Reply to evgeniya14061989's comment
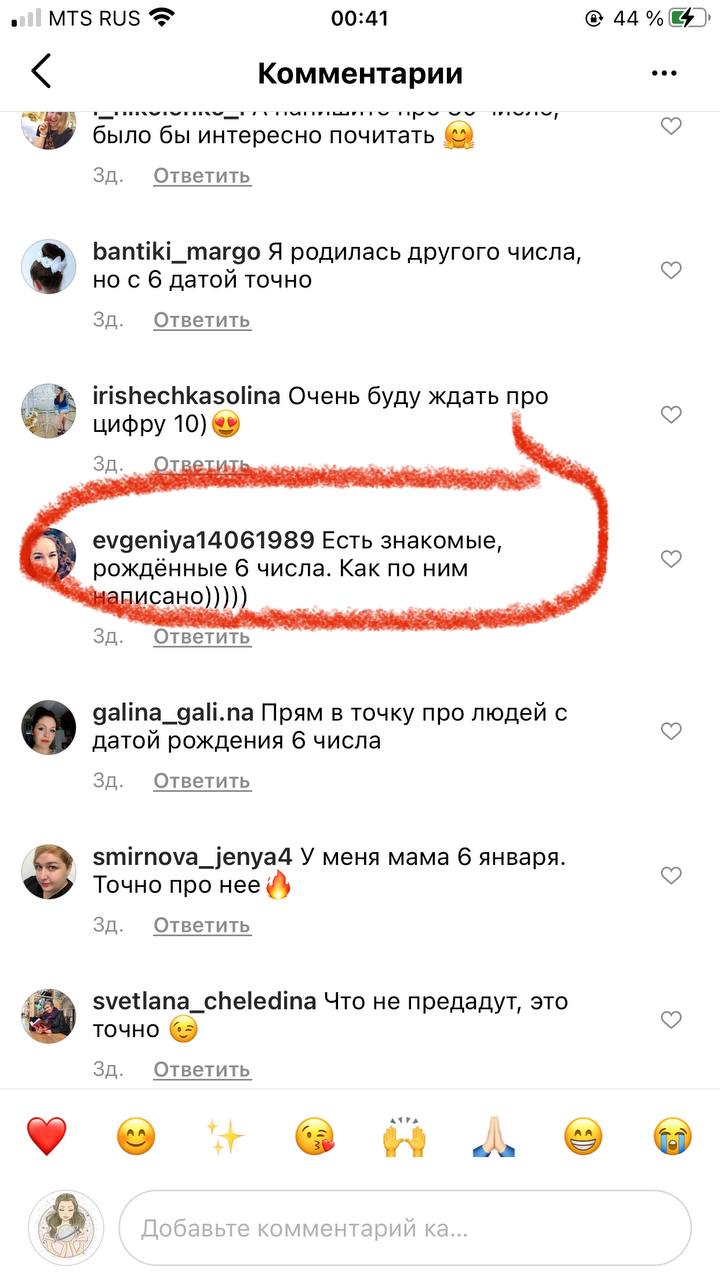The width and height of the screenshot is (720, 1280). [202, 636]
